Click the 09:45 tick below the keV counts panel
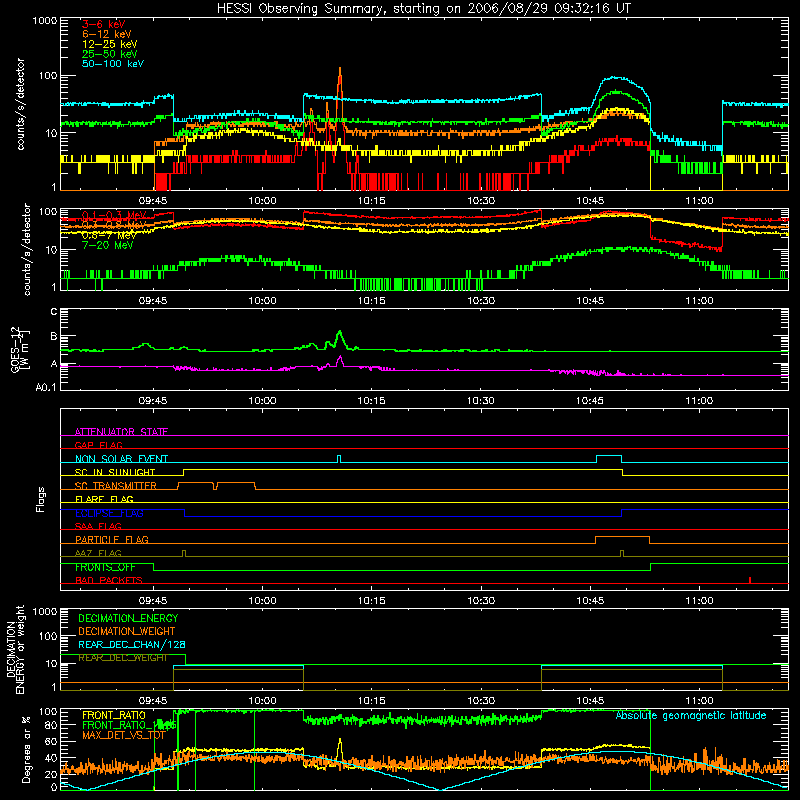The width and height of the screenshot is (800, 800). [x=153, y=201]
